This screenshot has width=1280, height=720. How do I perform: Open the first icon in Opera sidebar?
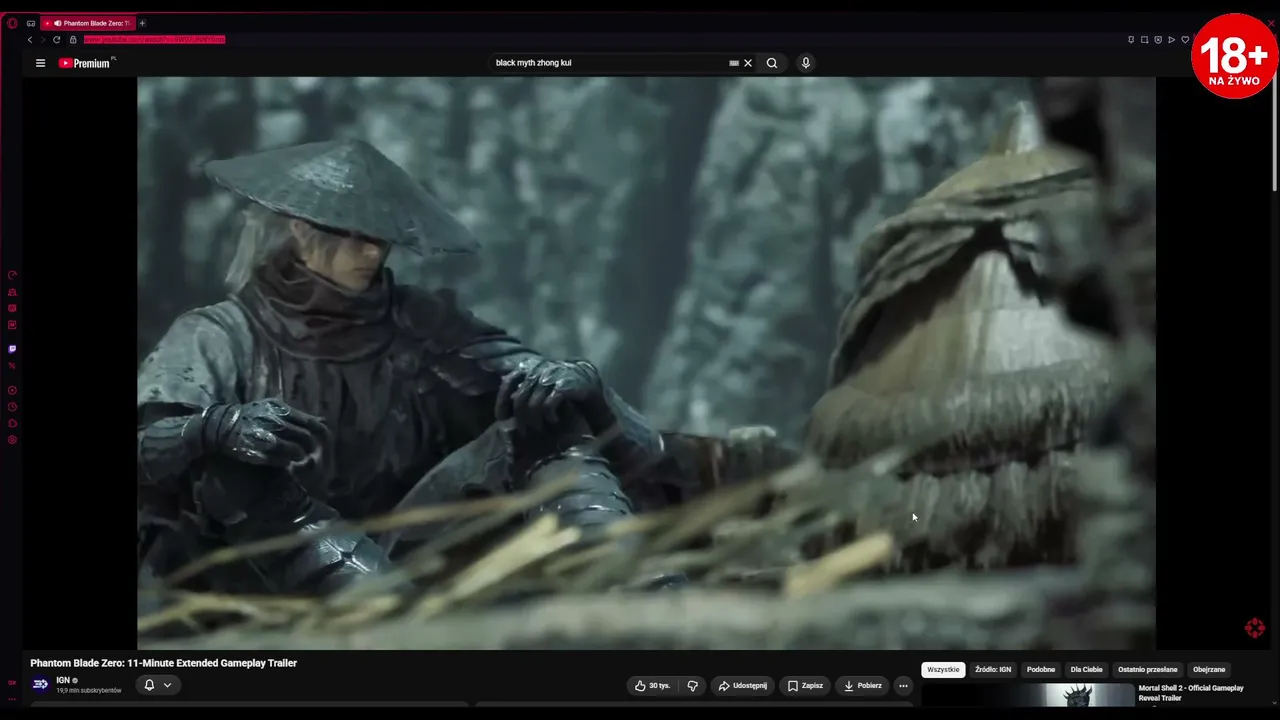click(12, 275)
